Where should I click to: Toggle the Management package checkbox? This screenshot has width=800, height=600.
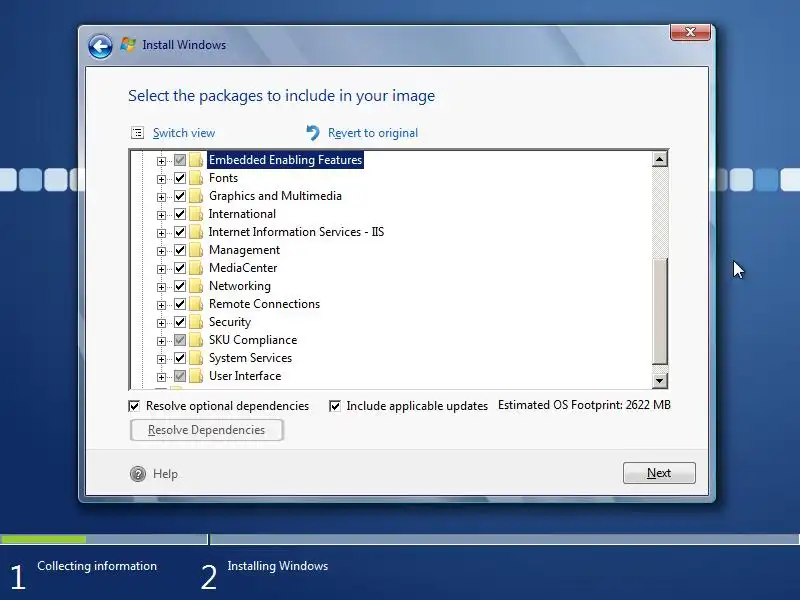180,250
